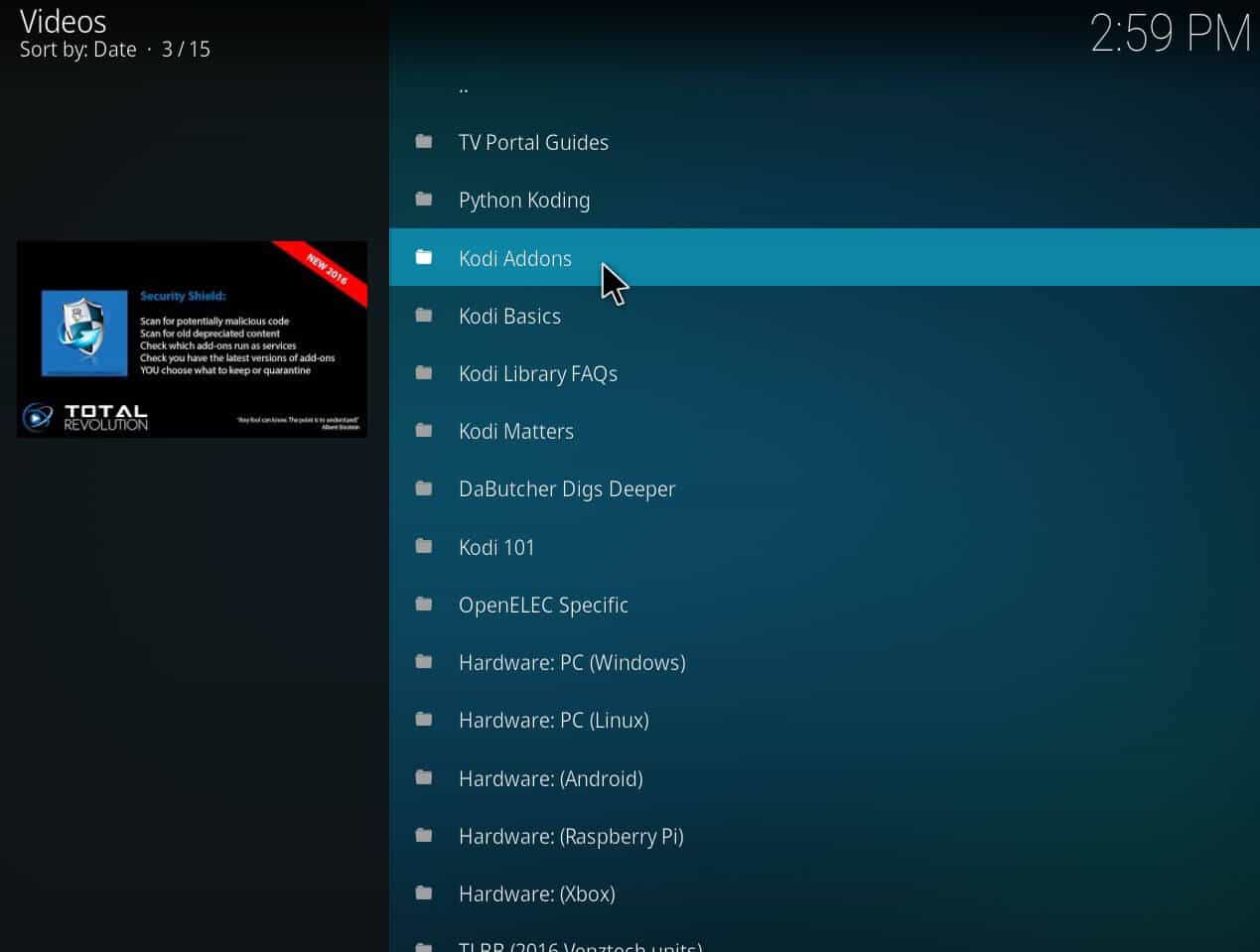Open the OpenELEC Specific folder
Screen dimensions: 1260x952
click(824, 604)
